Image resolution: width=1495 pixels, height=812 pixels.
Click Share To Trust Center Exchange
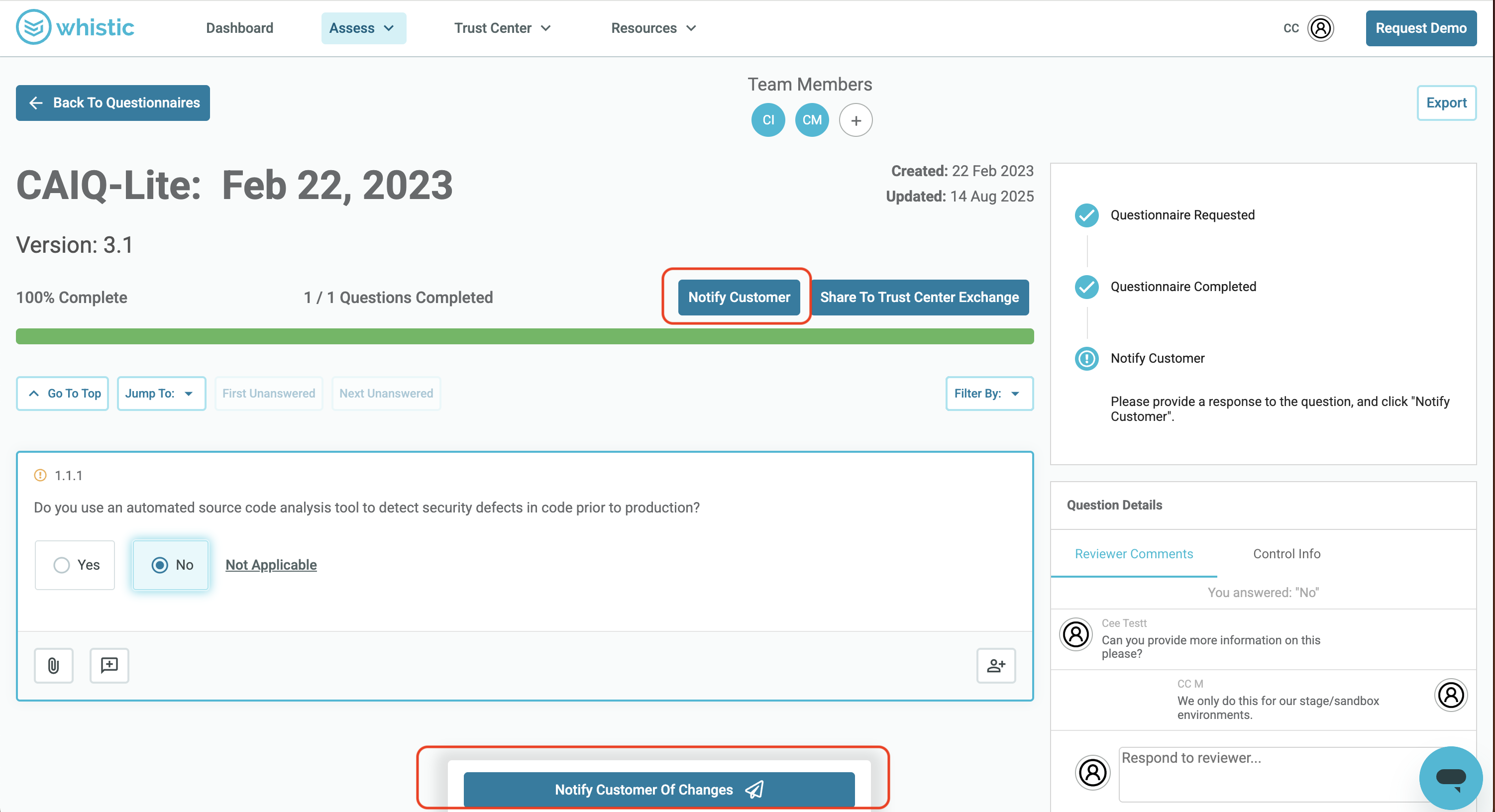[x=919, y=297]
